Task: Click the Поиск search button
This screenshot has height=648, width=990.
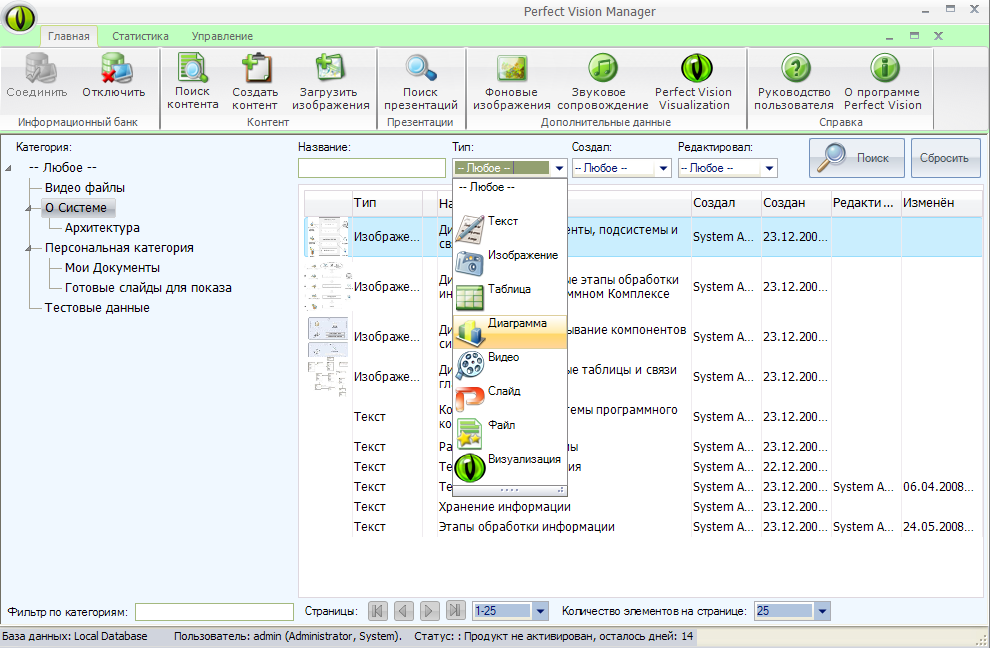Action: point(857,158)
